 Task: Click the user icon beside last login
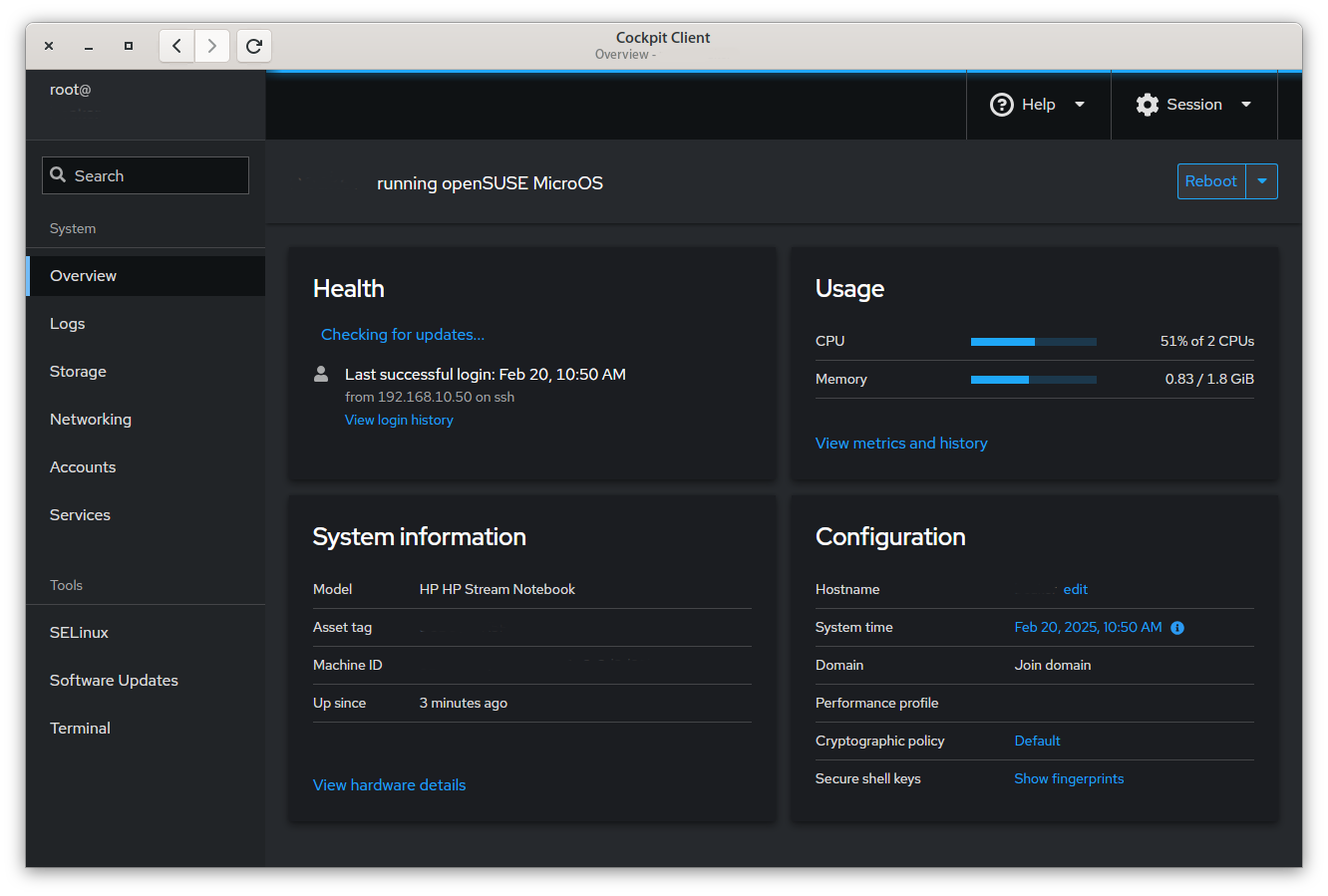(x=321, y=374)
